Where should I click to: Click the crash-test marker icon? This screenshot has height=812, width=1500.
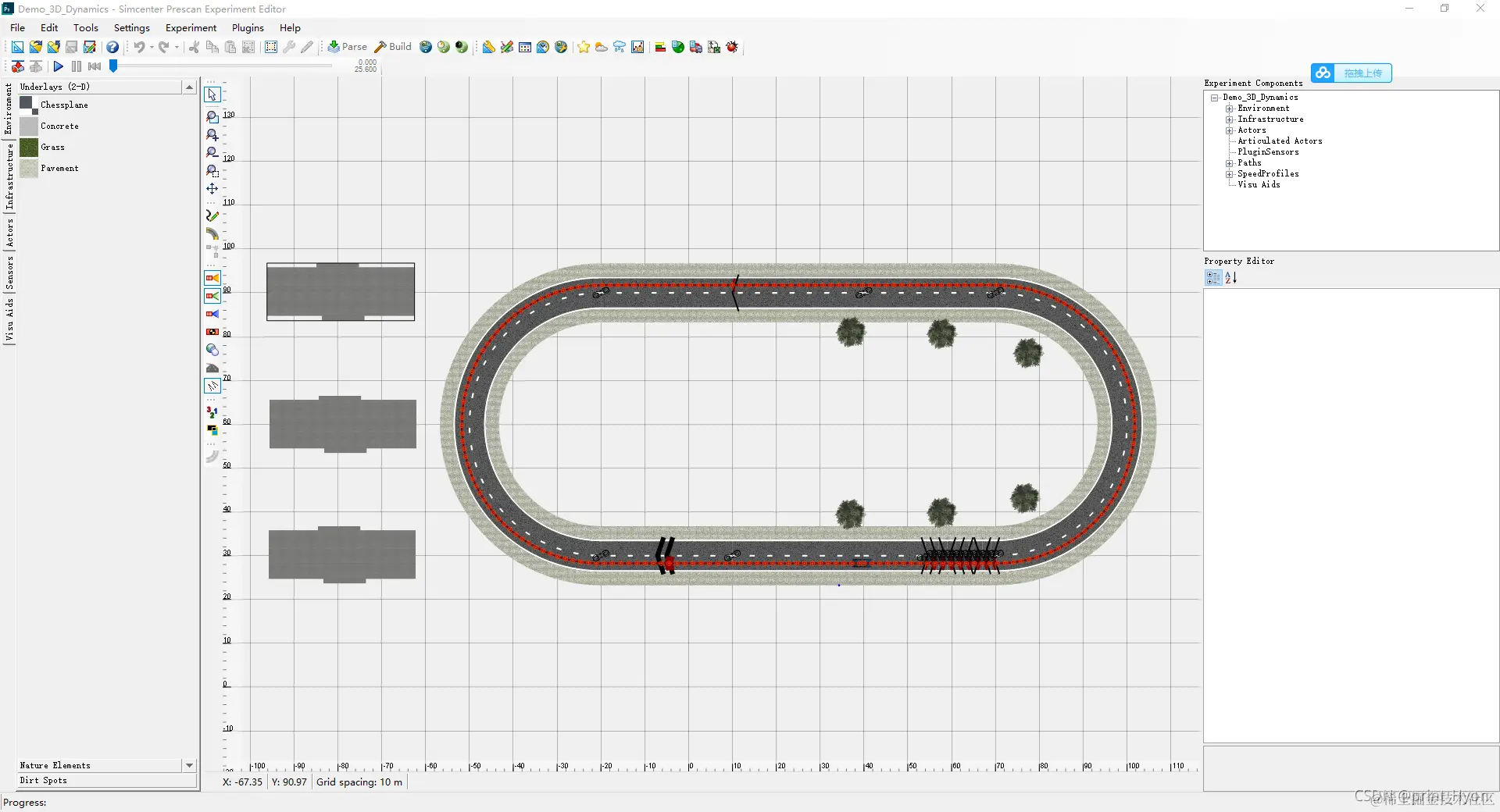212,332
